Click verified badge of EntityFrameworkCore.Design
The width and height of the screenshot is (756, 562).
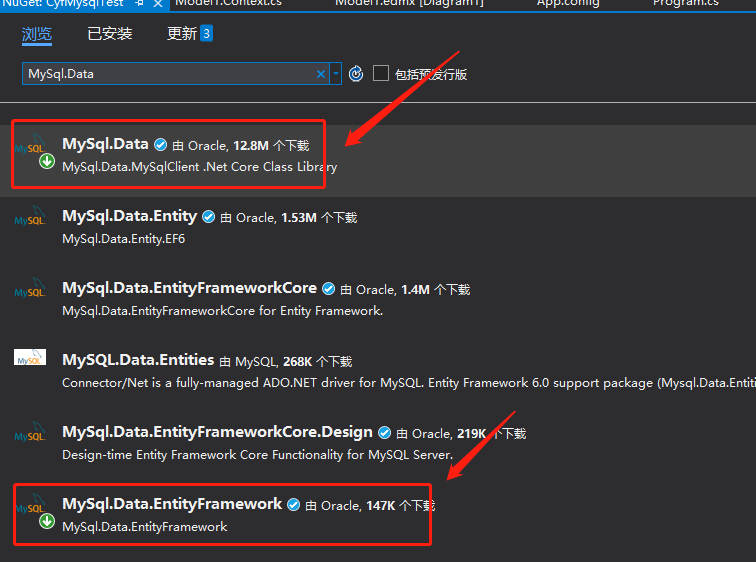click(x=384, y=433)
